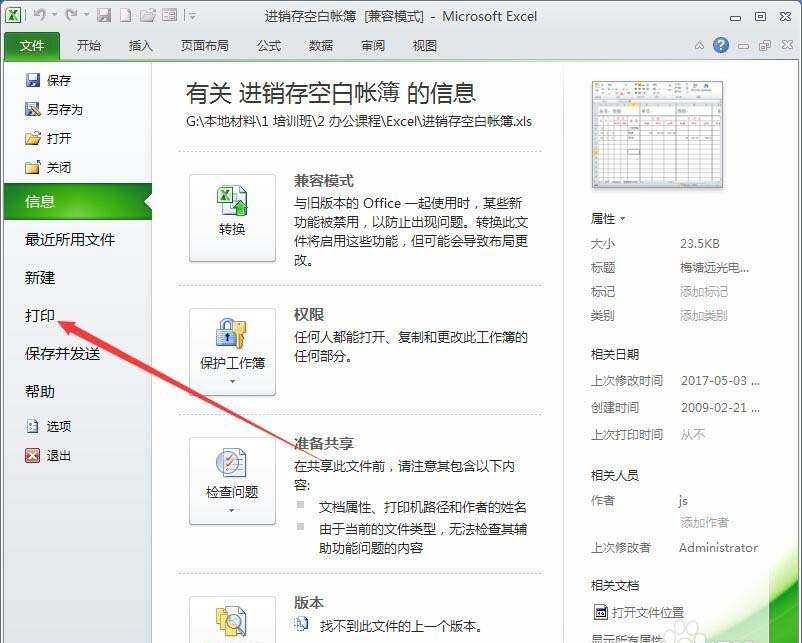The height and width of the screenshot is (643, 802).
Task: Choose 另存为 in the backstage menu
Action: tap(54, 109)
